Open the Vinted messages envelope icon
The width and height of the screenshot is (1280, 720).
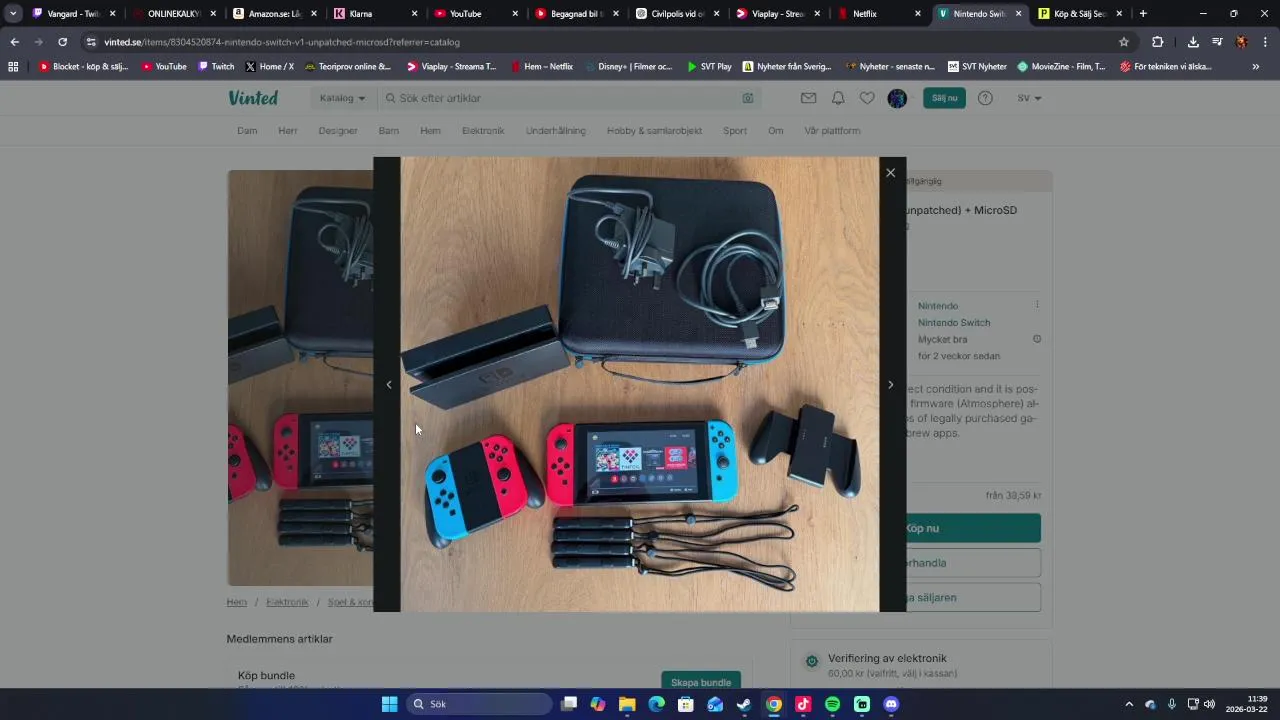tap(808, 98)
